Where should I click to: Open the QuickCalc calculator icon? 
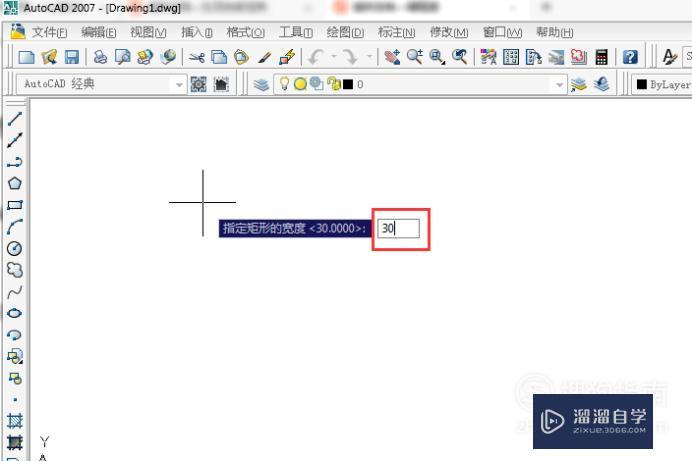(x=601, y=57)
